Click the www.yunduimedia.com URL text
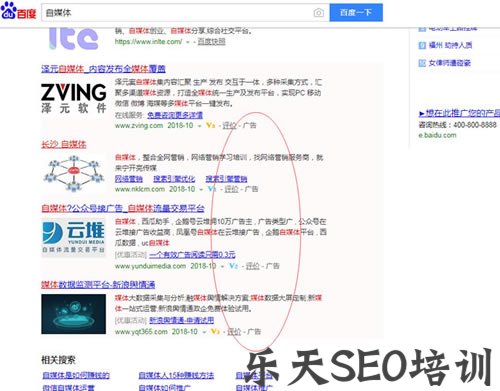500x391 pixels. pos(150,266)
